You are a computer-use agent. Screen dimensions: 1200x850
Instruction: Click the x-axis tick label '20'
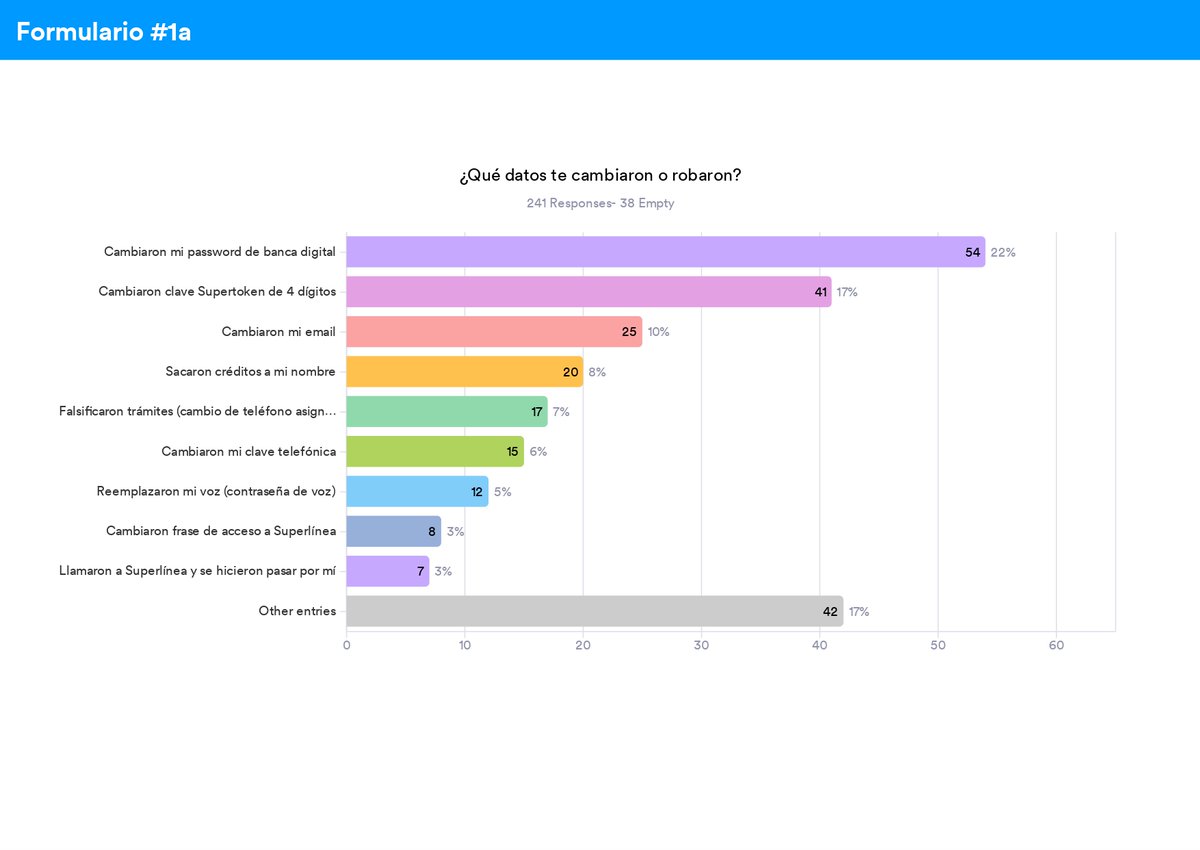coord(583,646)
